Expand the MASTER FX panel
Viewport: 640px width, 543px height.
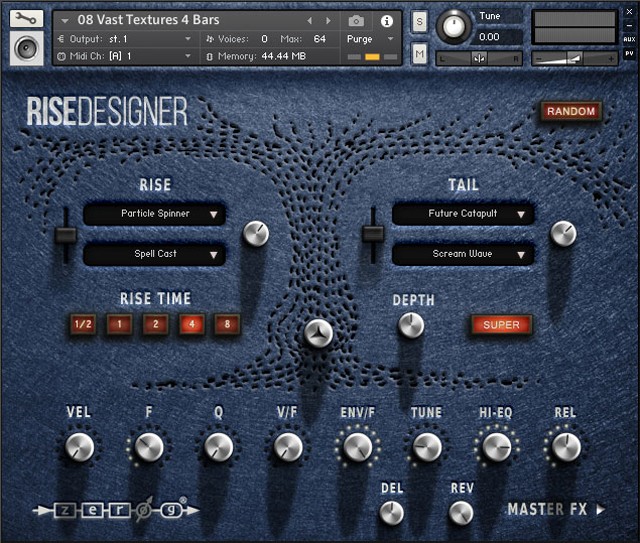[x=556, y=510]
